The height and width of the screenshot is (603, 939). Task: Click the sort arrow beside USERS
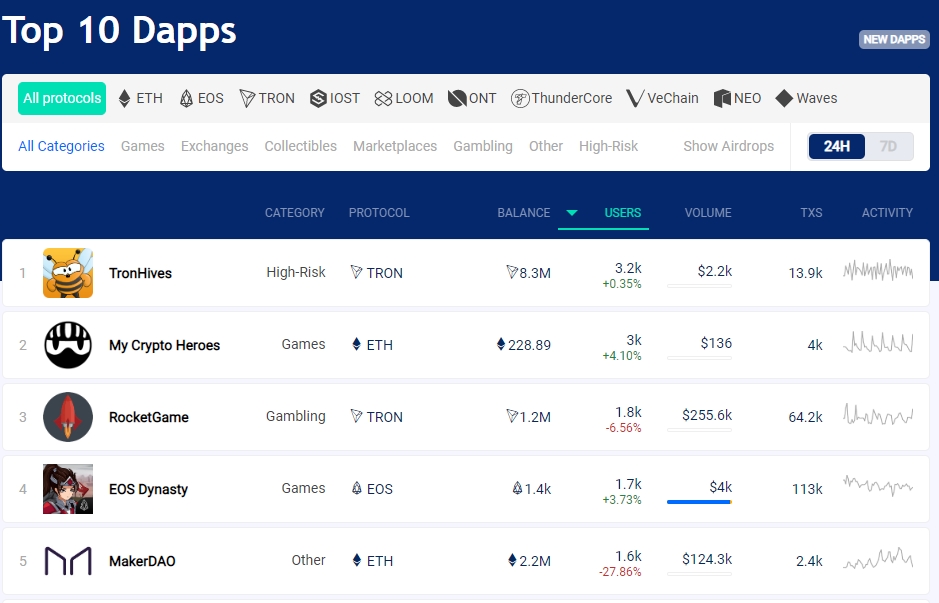tap(572, 213)
